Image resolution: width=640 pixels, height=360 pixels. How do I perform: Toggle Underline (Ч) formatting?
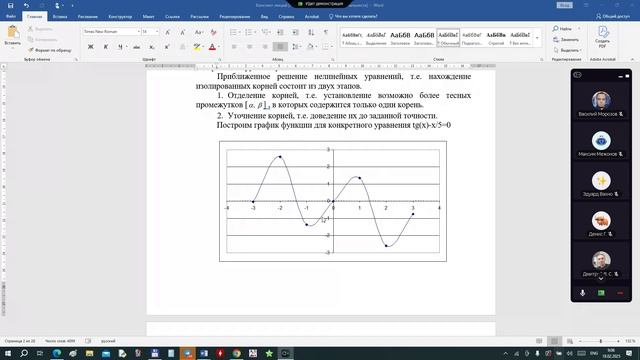coord(120,47)
